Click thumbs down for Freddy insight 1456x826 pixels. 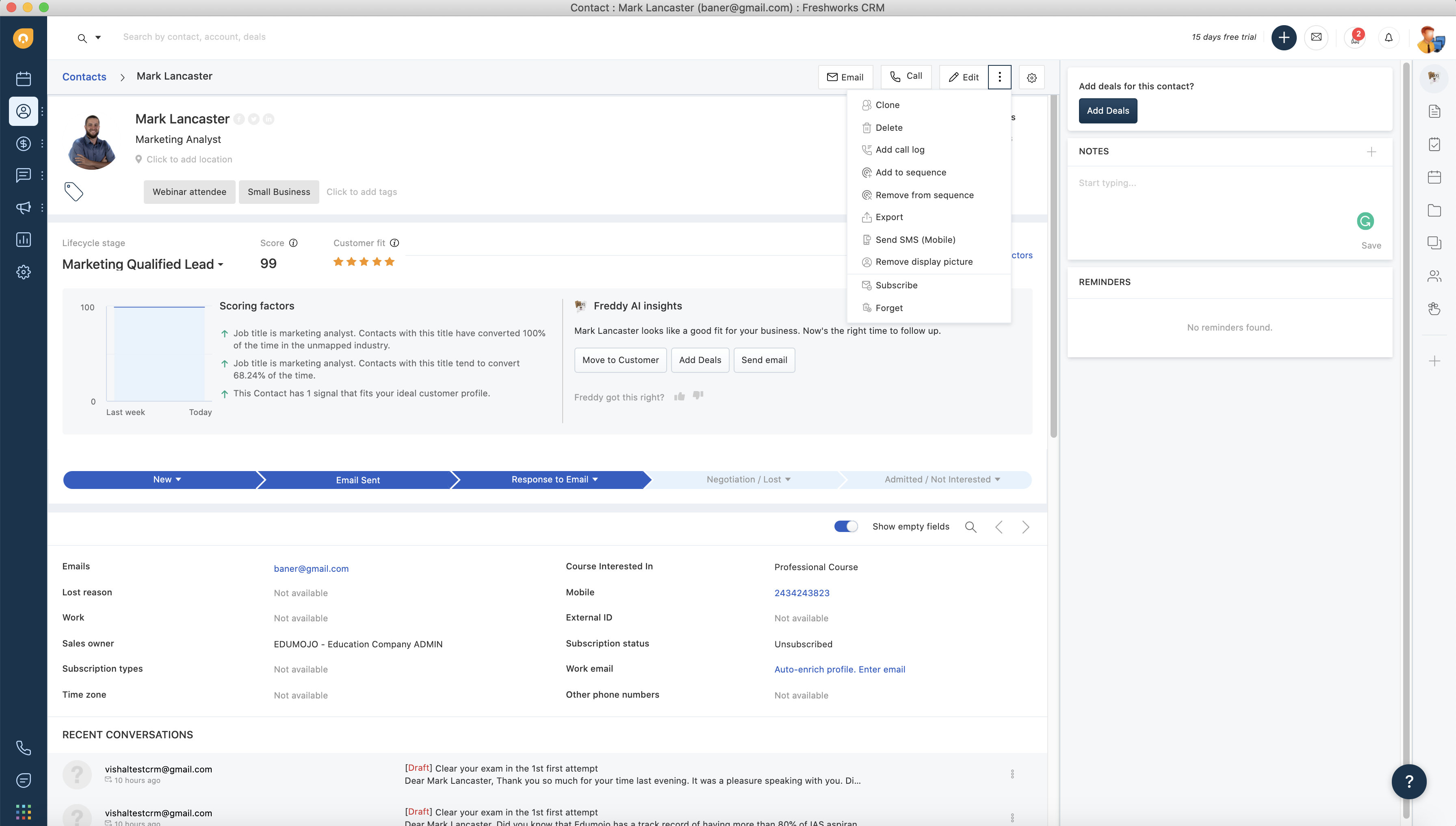tap(698, 396)
